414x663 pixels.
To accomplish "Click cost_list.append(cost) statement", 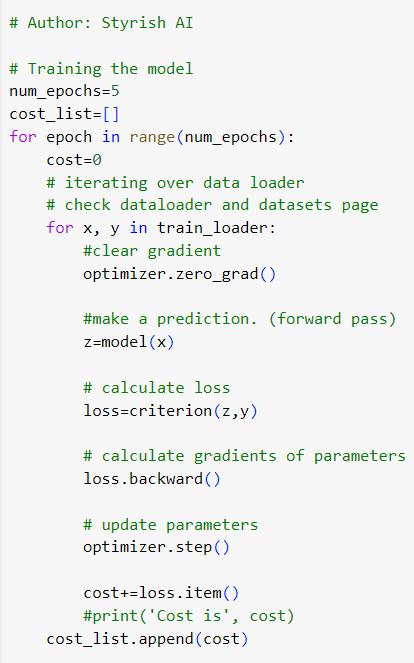I will pyautogui.click(x=148, y=639).
